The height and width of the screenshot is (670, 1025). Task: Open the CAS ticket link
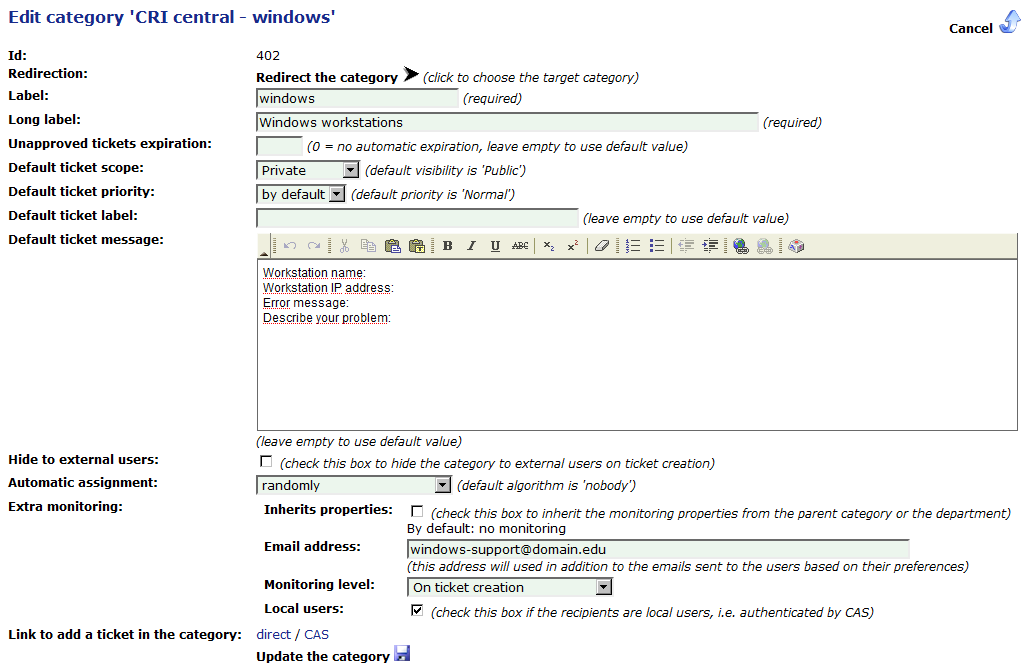[316, 635]
